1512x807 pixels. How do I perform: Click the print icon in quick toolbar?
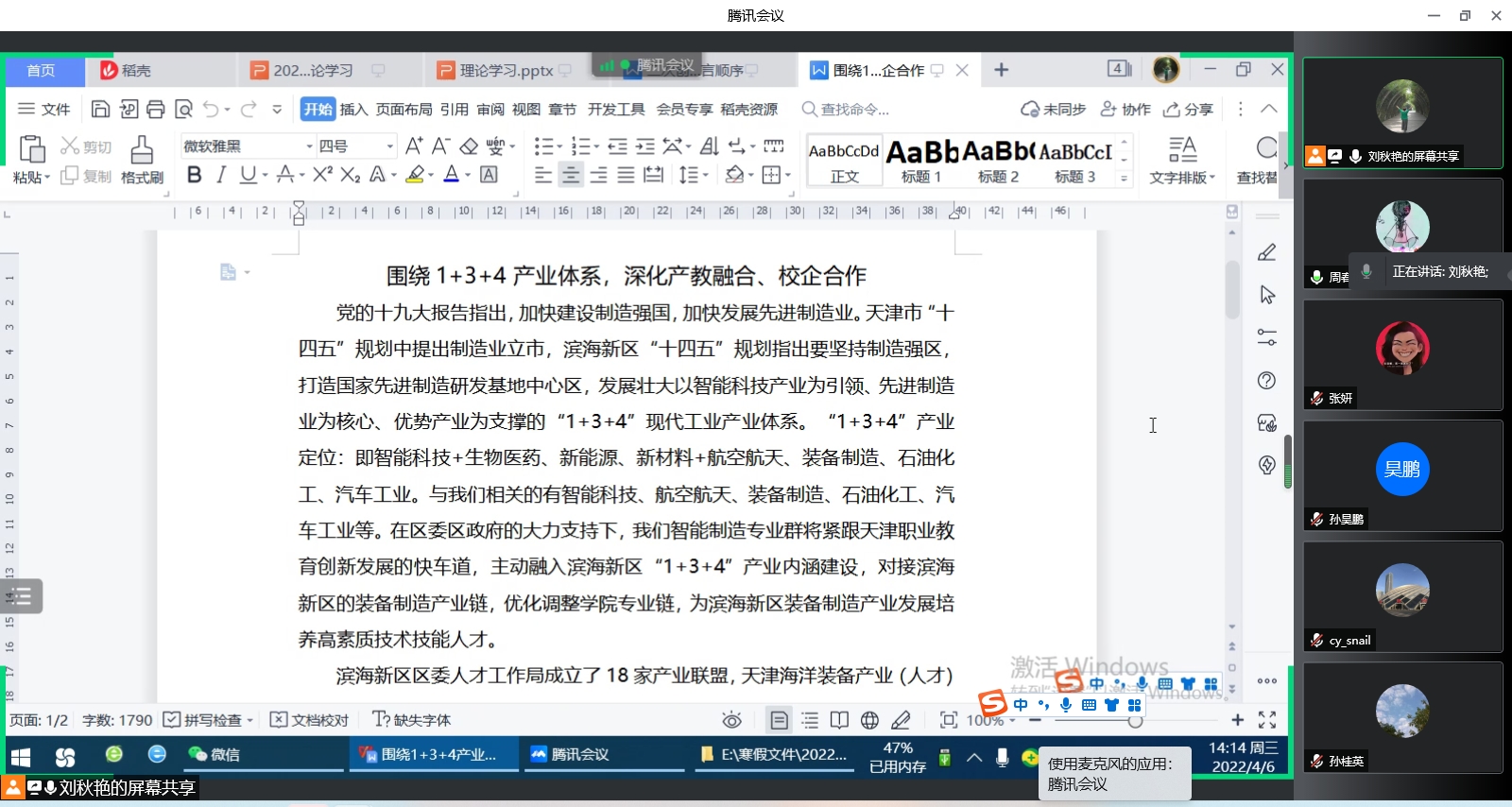[x=156, y=110]
